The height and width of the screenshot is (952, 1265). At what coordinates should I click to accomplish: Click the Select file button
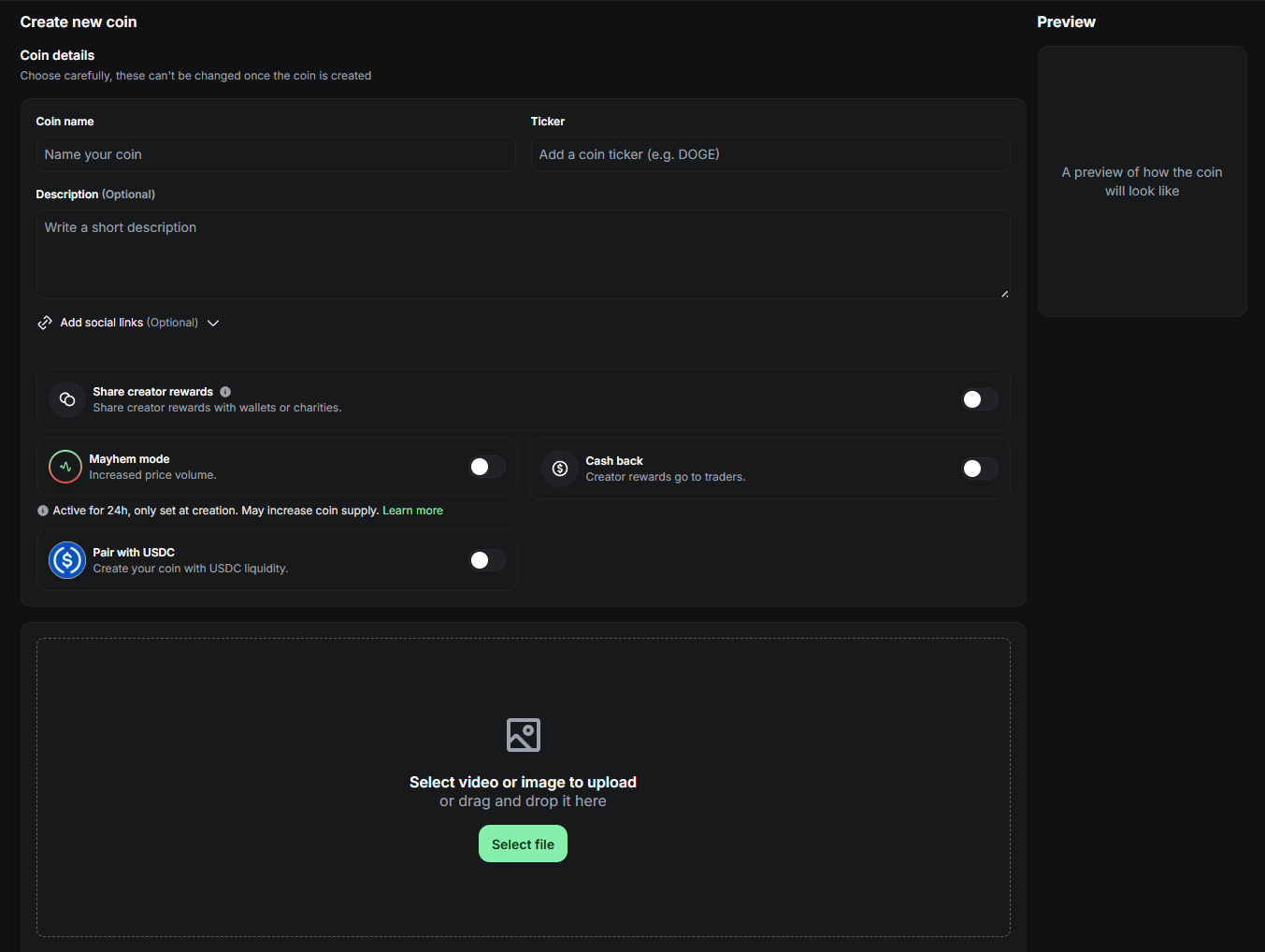524,844
